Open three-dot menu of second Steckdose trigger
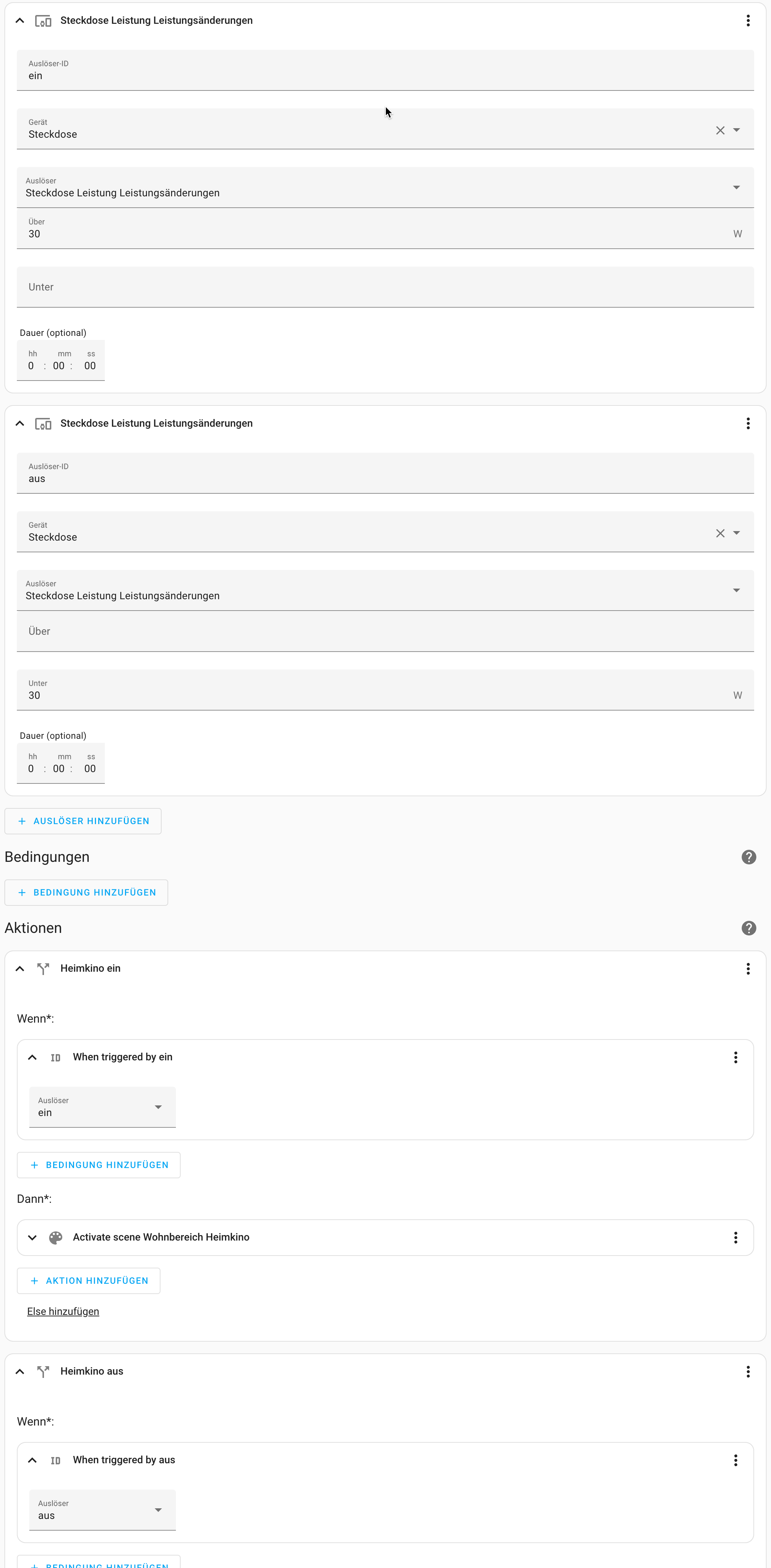 [748, 424]
